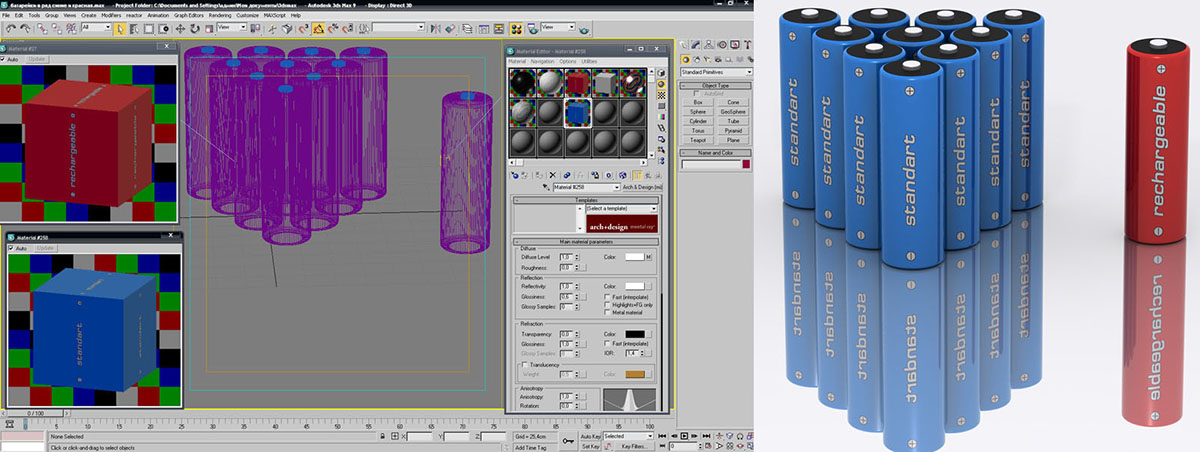Open the Hierarchy tab in command panel
This screenshot has height=452, width=1200.
(709, 44)
